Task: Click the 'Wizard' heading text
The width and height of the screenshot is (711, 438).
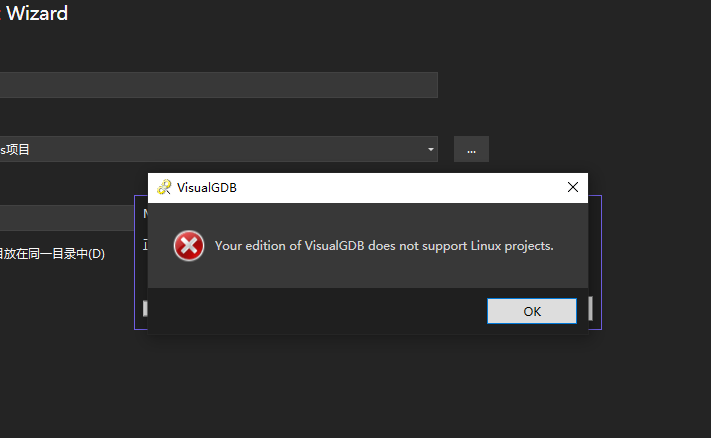Action: pos(37,13)
